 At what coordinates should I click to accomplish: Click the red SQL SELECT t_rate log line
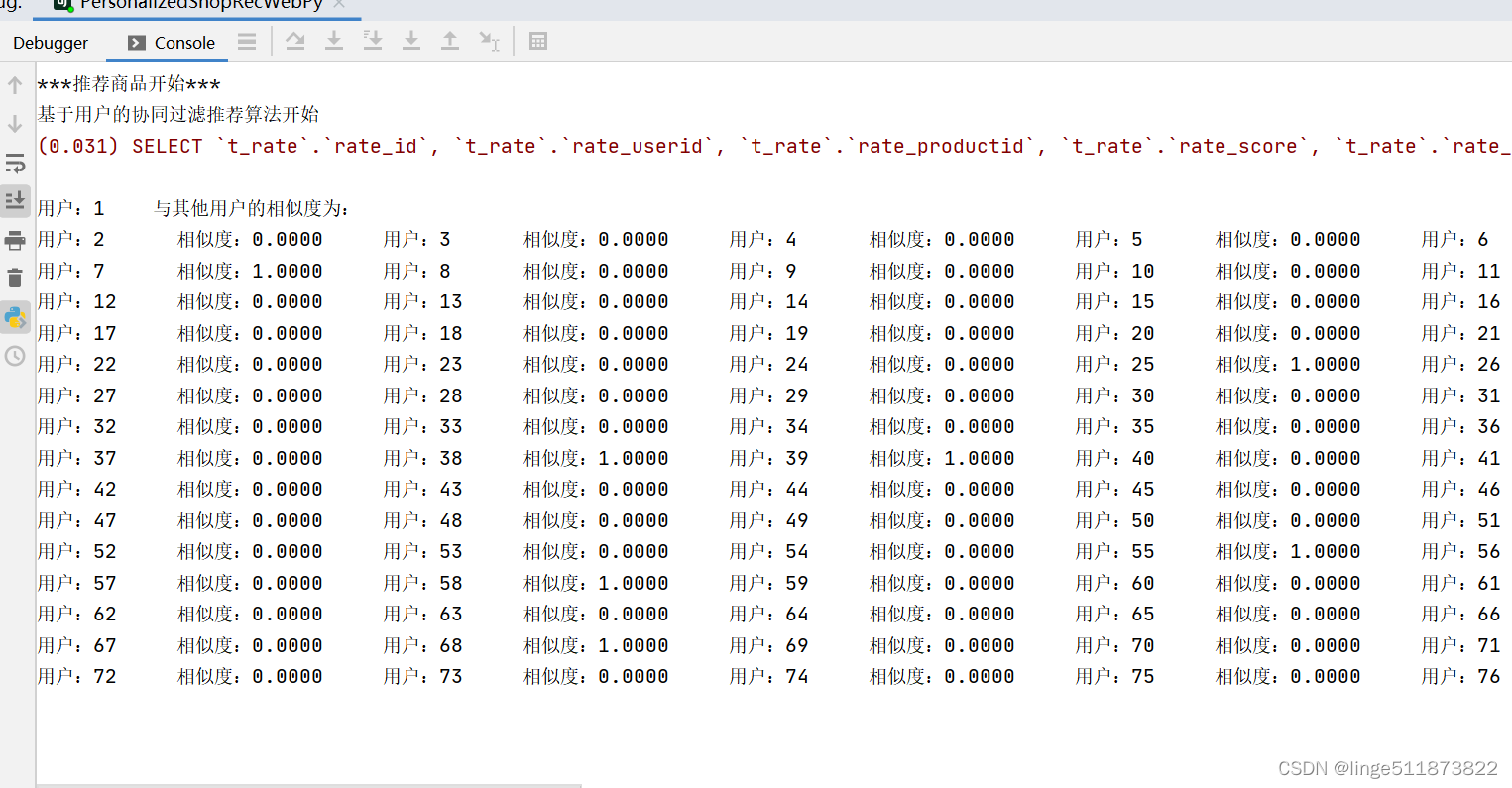point(773,146)
